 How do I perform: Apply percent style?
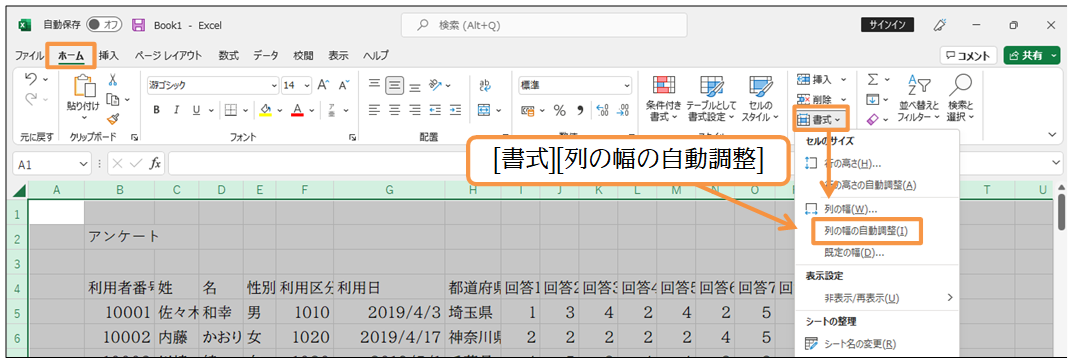tap(560, 110)
